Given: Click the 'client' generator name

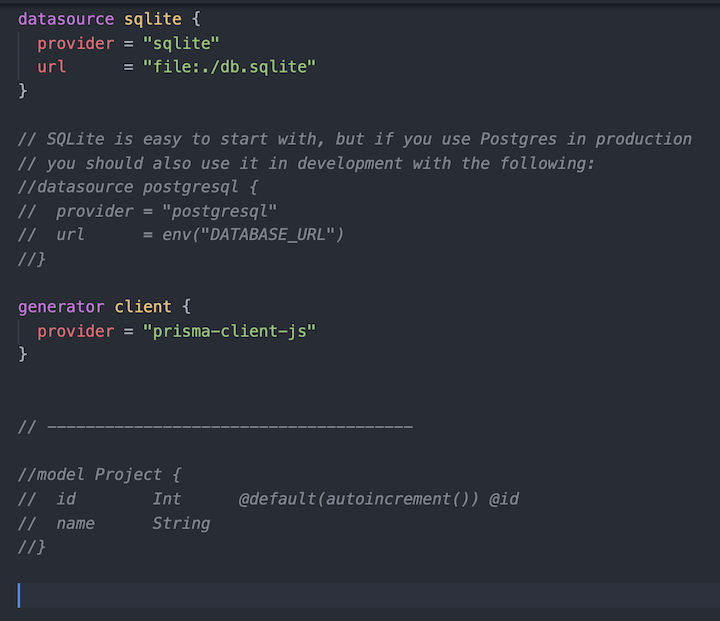Looking at the screenshot, I should tap(143, 307).
